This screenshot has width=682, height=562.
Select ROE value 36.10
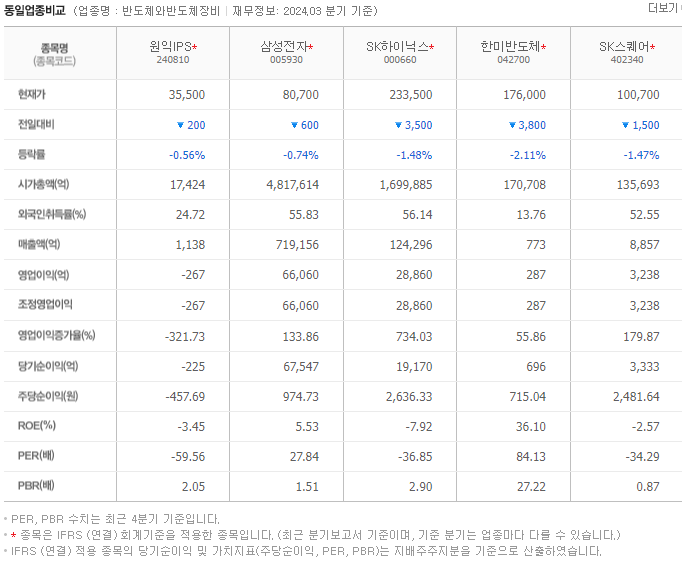click(x=531, y=427)
